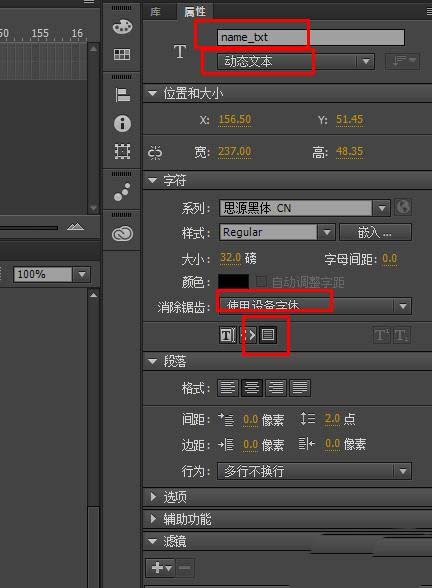This screenshot has height=588, width=432.
Task: Open the Align panel icon
Action: [122, 95]
